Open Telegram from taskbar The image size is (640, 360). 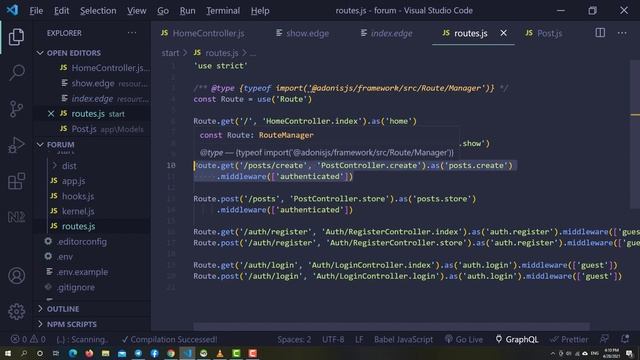[x=138, y=353]
